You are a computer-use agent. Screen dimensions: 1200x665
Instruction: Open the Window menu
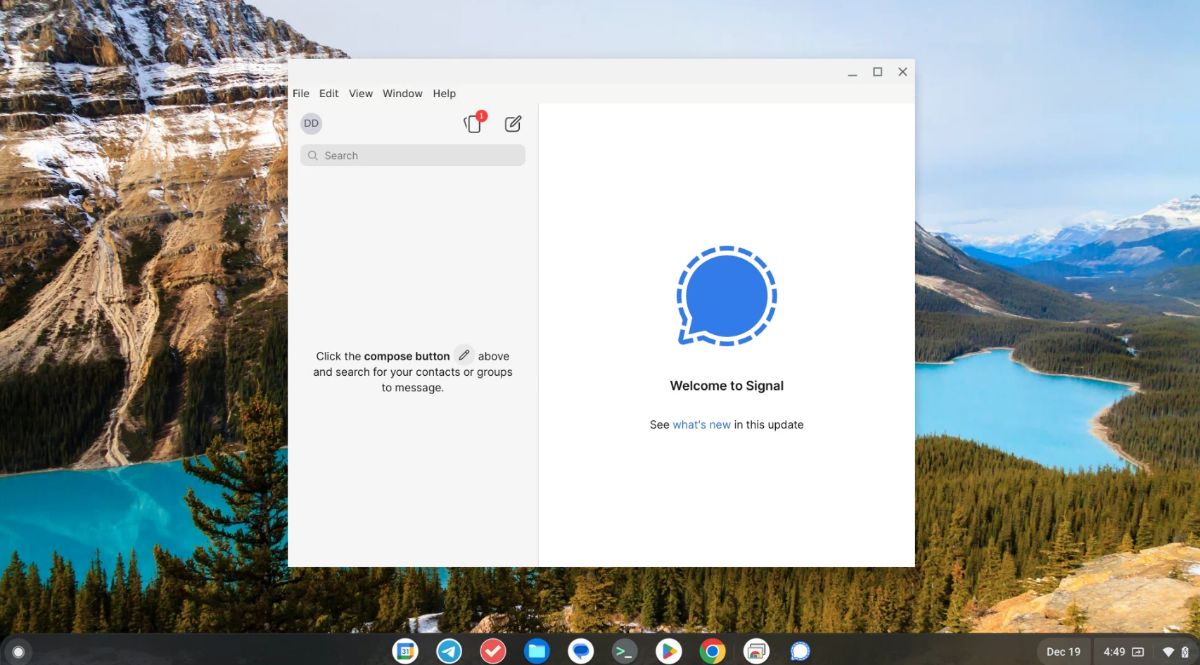click(x=402, y=93)
